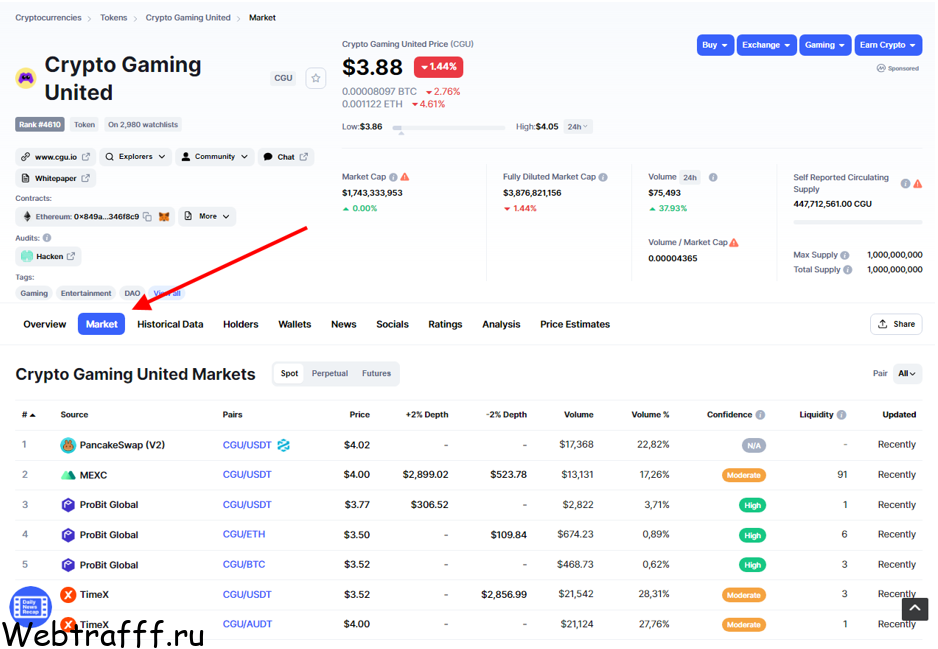Expand Community dropdown
The width and height of the screenshot is (938, 649).
click(215, 157)
